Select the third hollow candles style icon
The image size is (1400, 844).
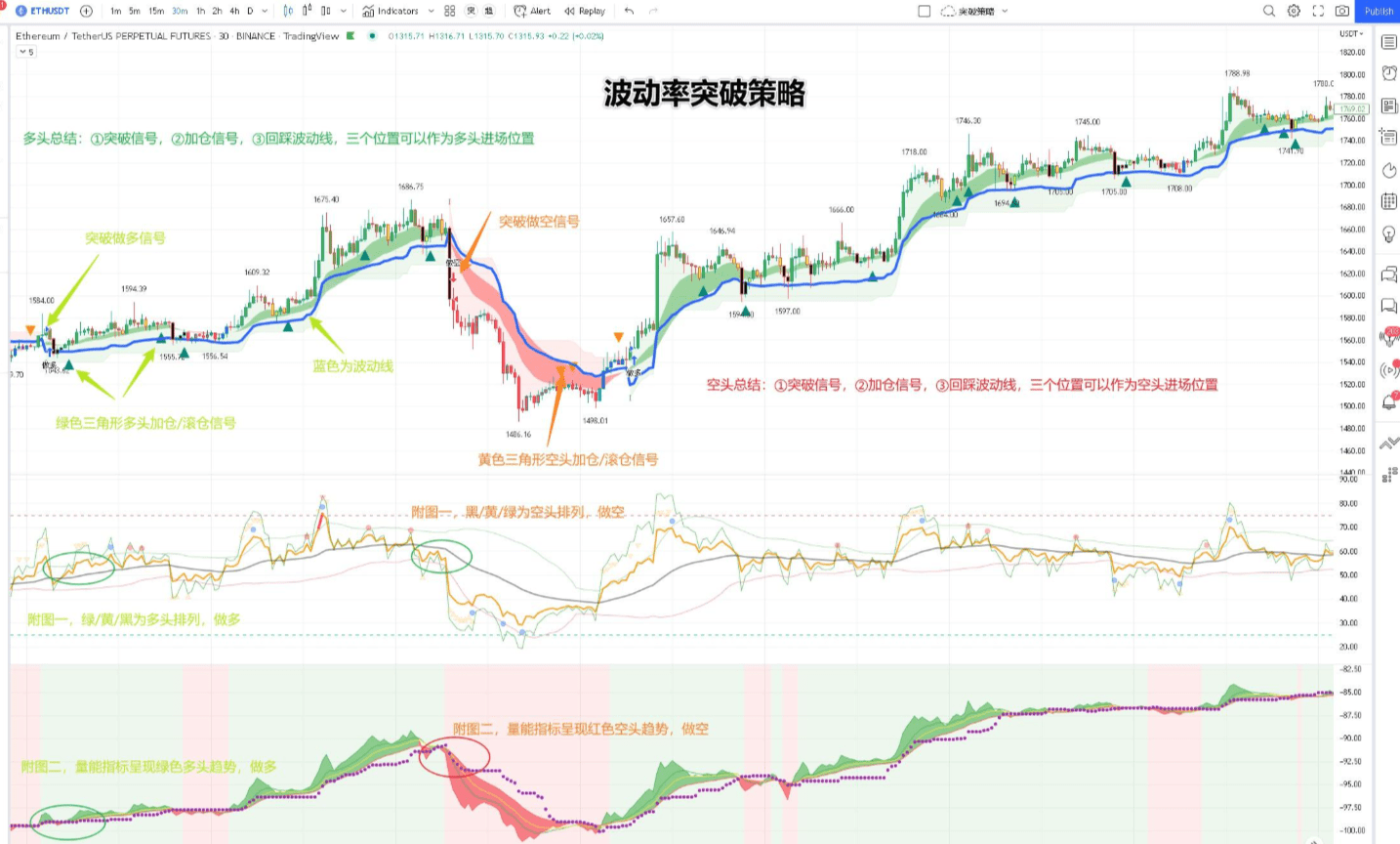point(325,11)
